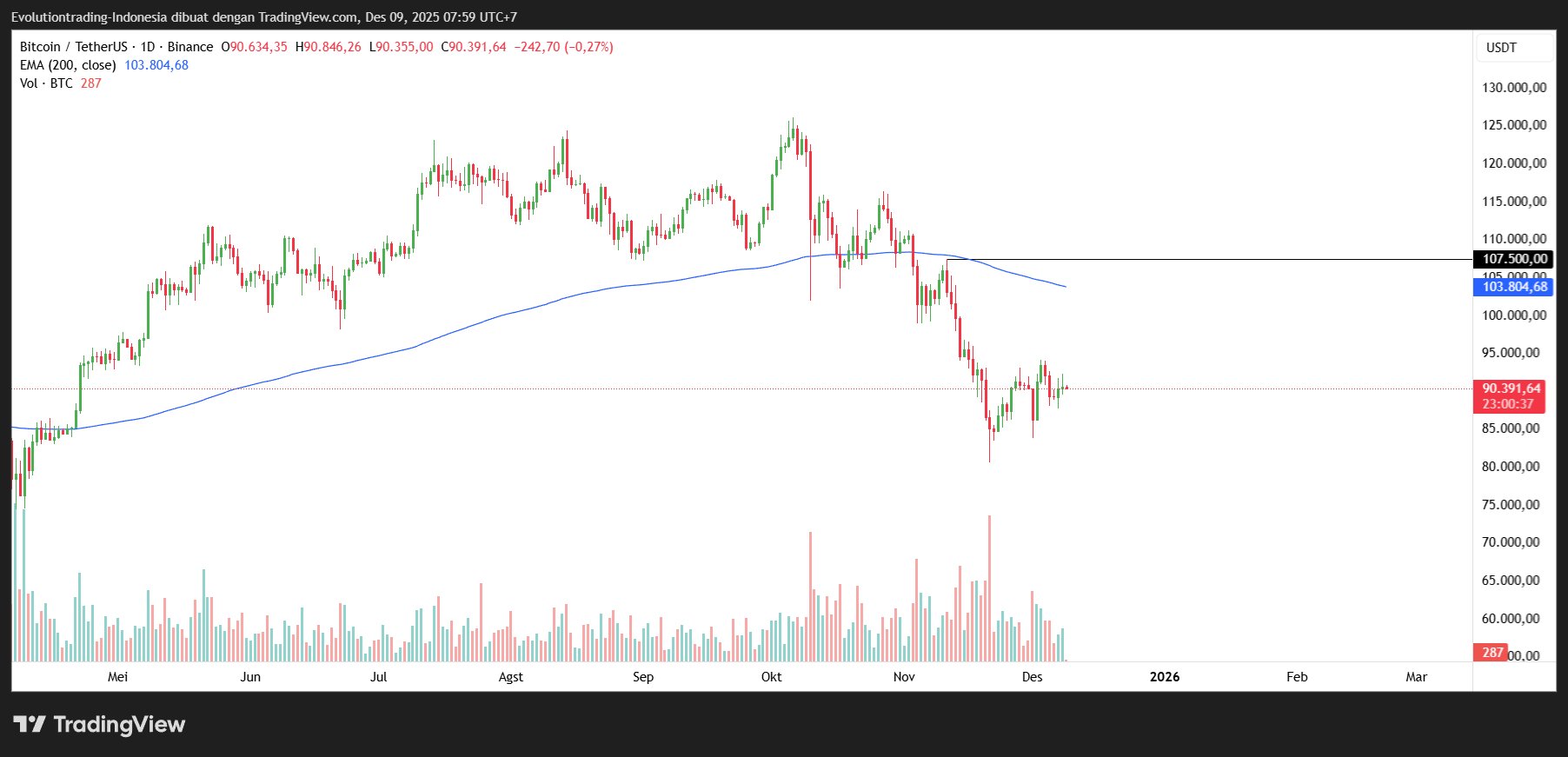Select the Vol · BTC indicator legend
1568x757 pixels.
46,83
